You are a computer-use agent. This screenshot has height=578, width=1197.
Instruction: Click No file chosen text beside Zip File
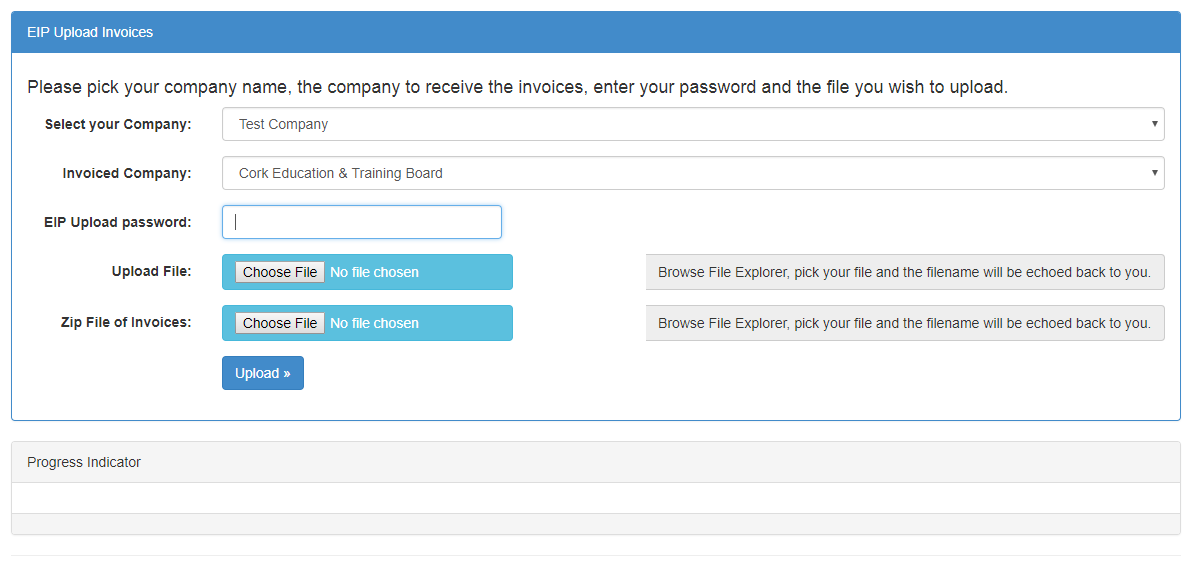click(374, 323)
